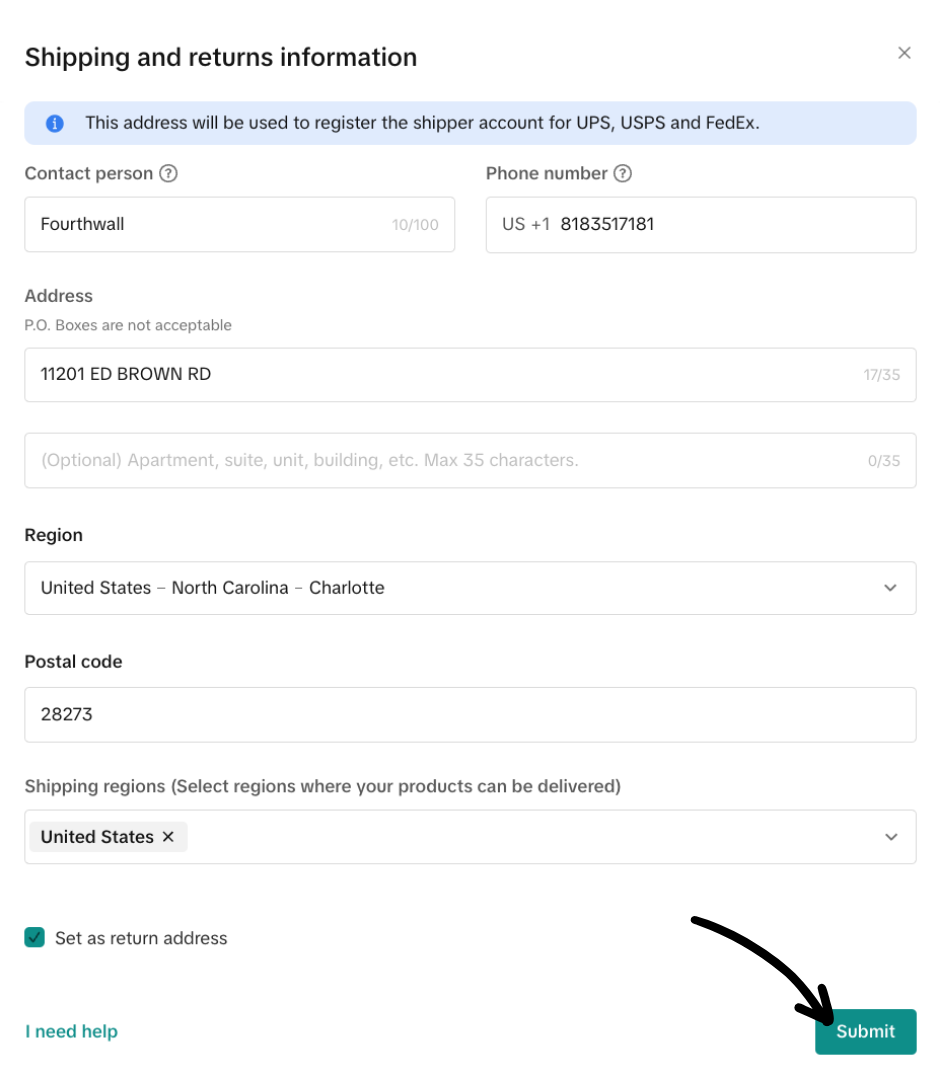Click the Region chevron arrow
The height and width of the screenshot is (1080, 940).
tap(891, 588)
